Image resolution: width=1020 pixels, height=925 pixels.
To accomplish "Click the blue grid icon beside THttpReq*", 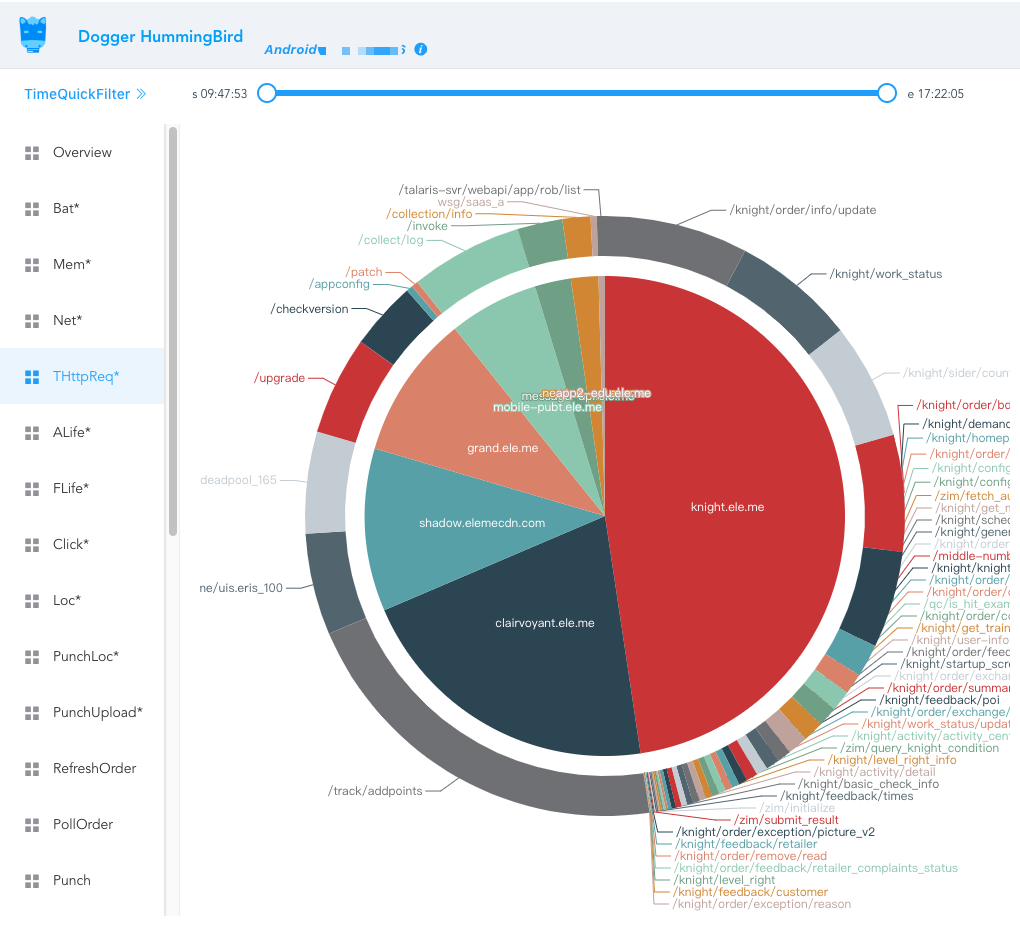I will click(x=32, y=377).
